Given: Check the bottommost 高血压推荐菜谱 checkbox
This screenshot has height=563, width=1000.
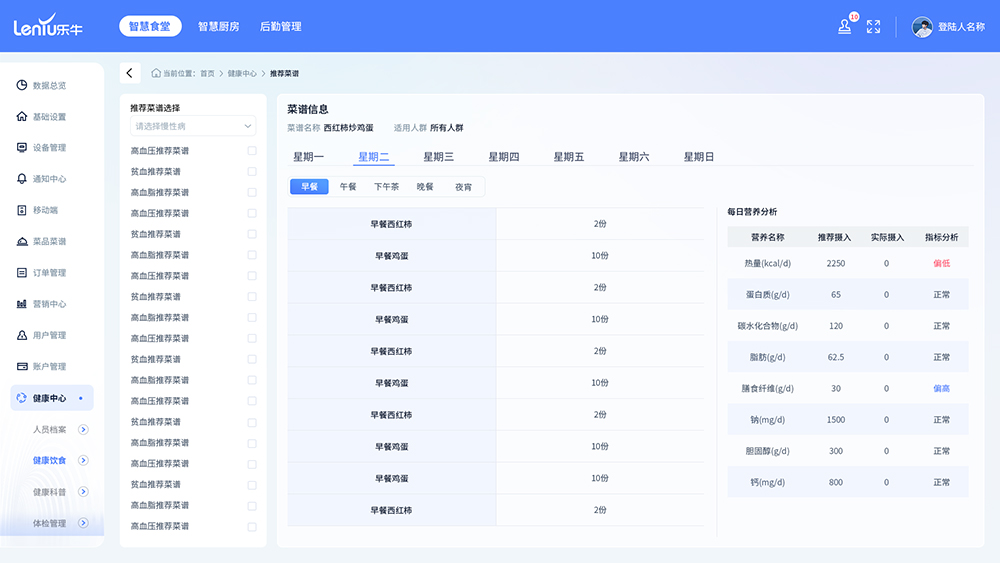Looking at the screenshot, I should 252,527.
